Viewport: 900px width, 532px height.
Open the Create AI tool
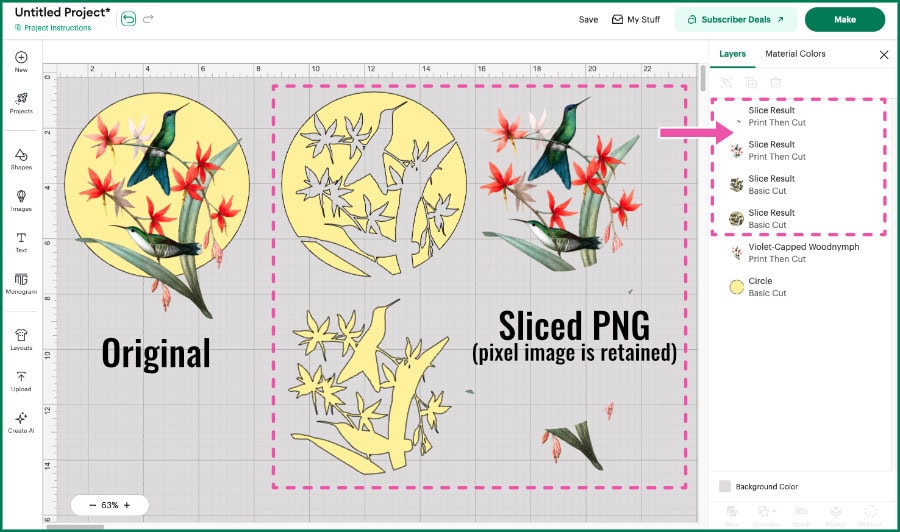pyautogui.click(x=21, y=422)
